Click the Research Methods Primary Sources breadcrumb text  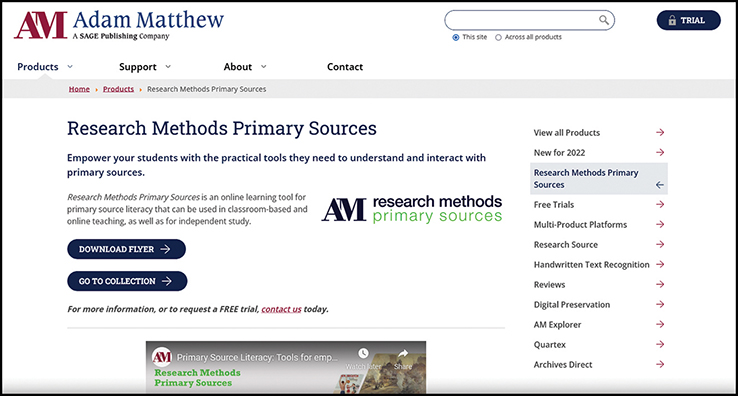[x=207, y=89]
